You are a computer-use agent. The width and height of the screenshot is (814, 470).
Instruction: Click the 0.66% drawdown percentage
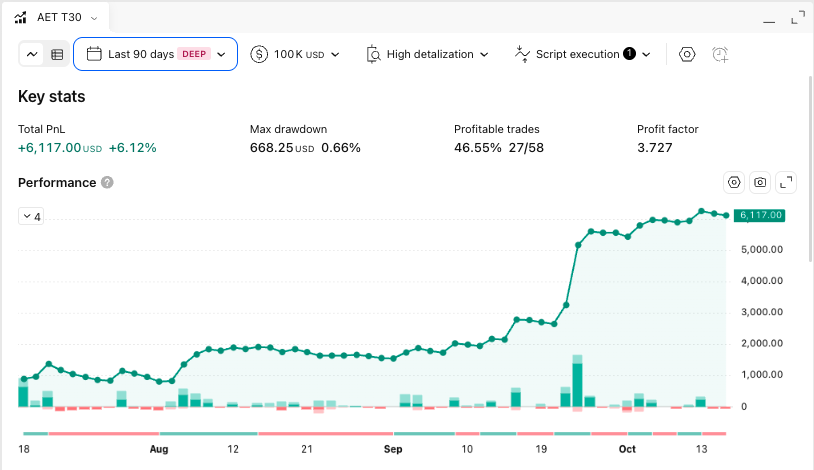click(341, 148)
